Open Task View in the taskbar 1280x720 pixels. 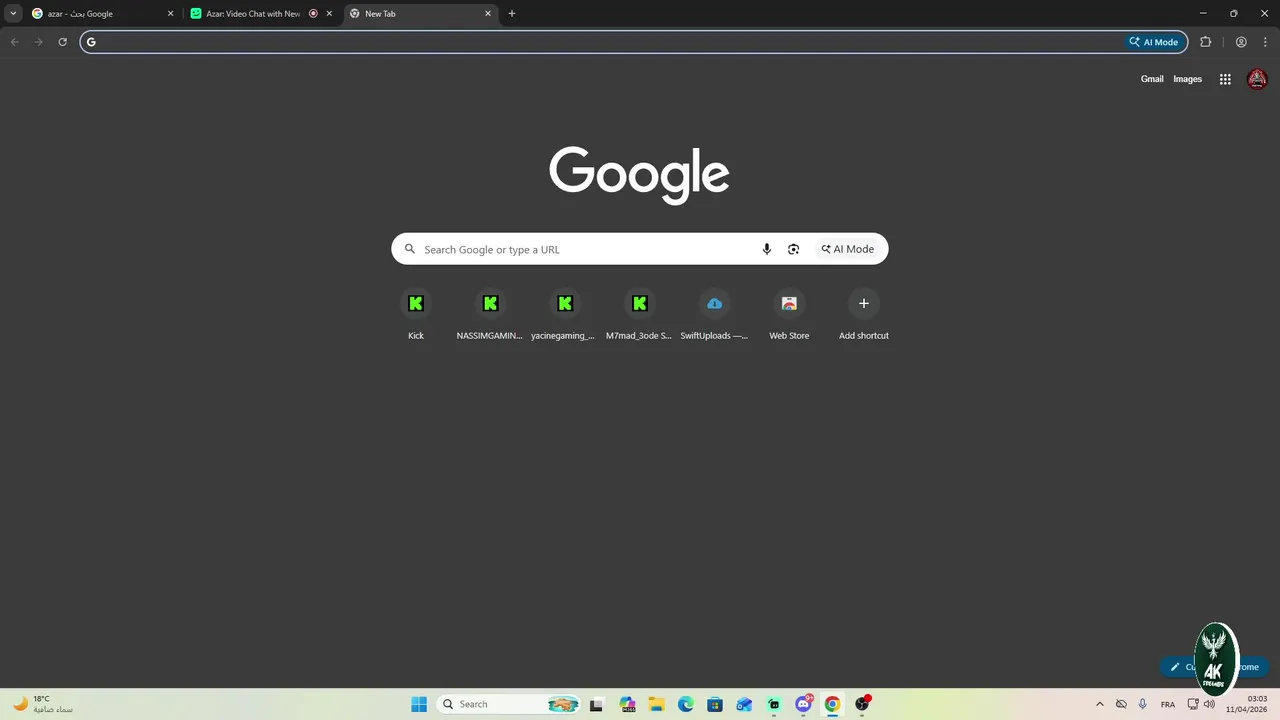point(596,704)
